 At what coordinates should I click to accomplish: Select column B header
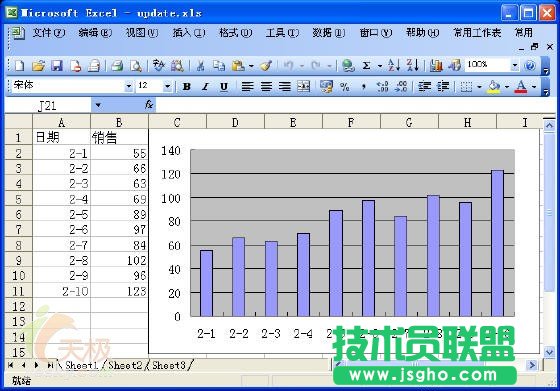point(119,122)
